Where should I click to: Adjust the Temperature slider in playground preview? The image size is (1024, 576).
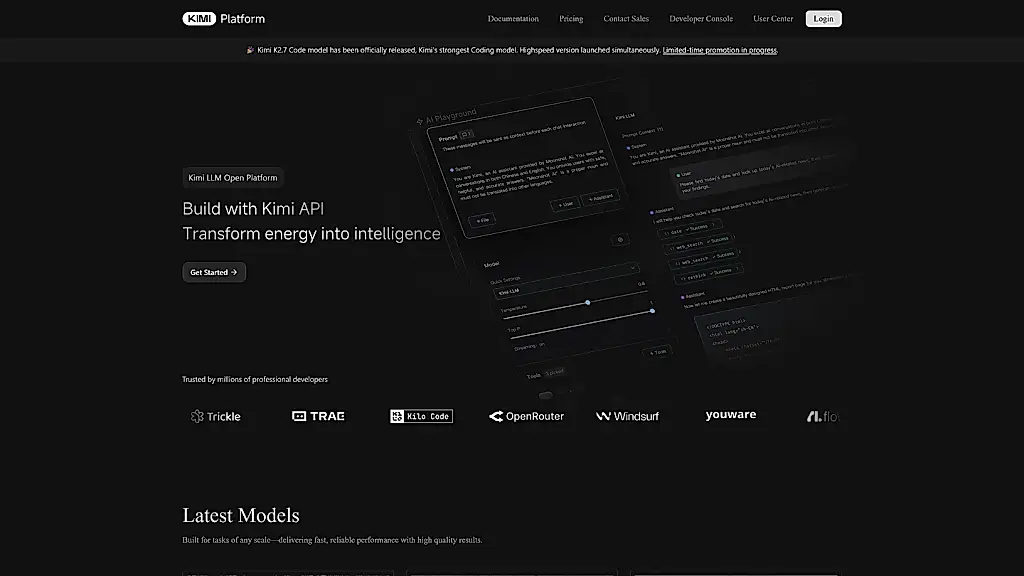[x=577, y=306]
